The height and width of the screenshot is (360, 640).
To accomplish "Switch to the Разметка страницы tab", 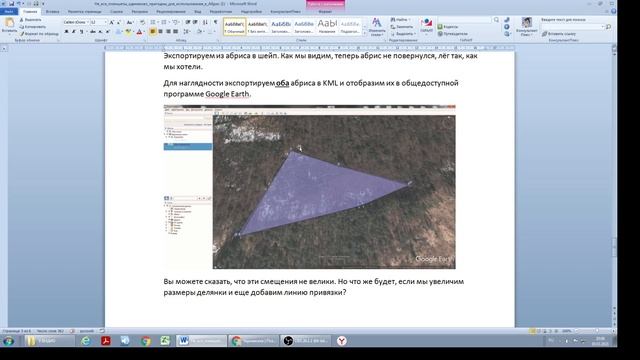I will pos(84,11).
